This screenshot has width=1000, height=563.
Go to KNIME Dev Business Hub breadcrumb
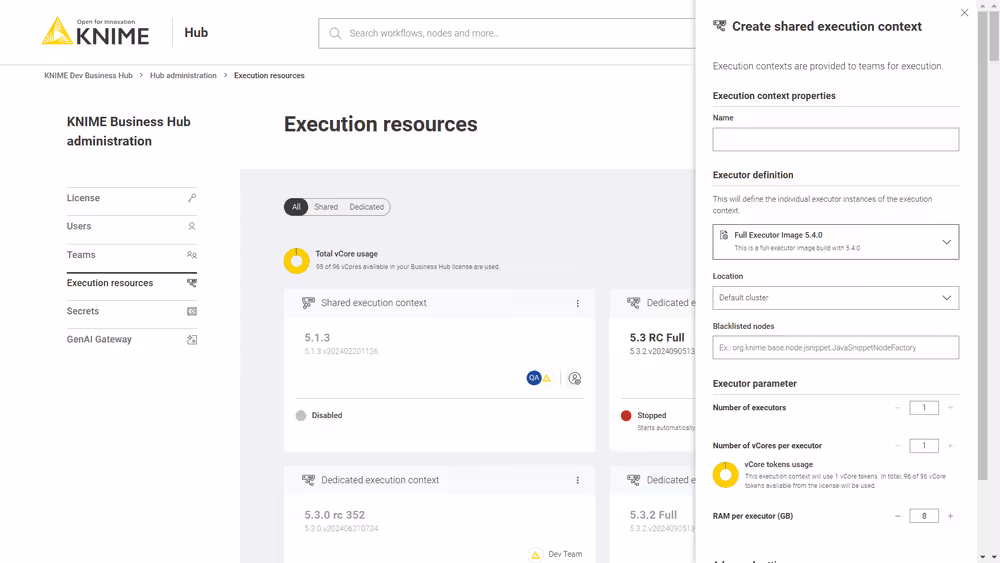coord(88,76)
